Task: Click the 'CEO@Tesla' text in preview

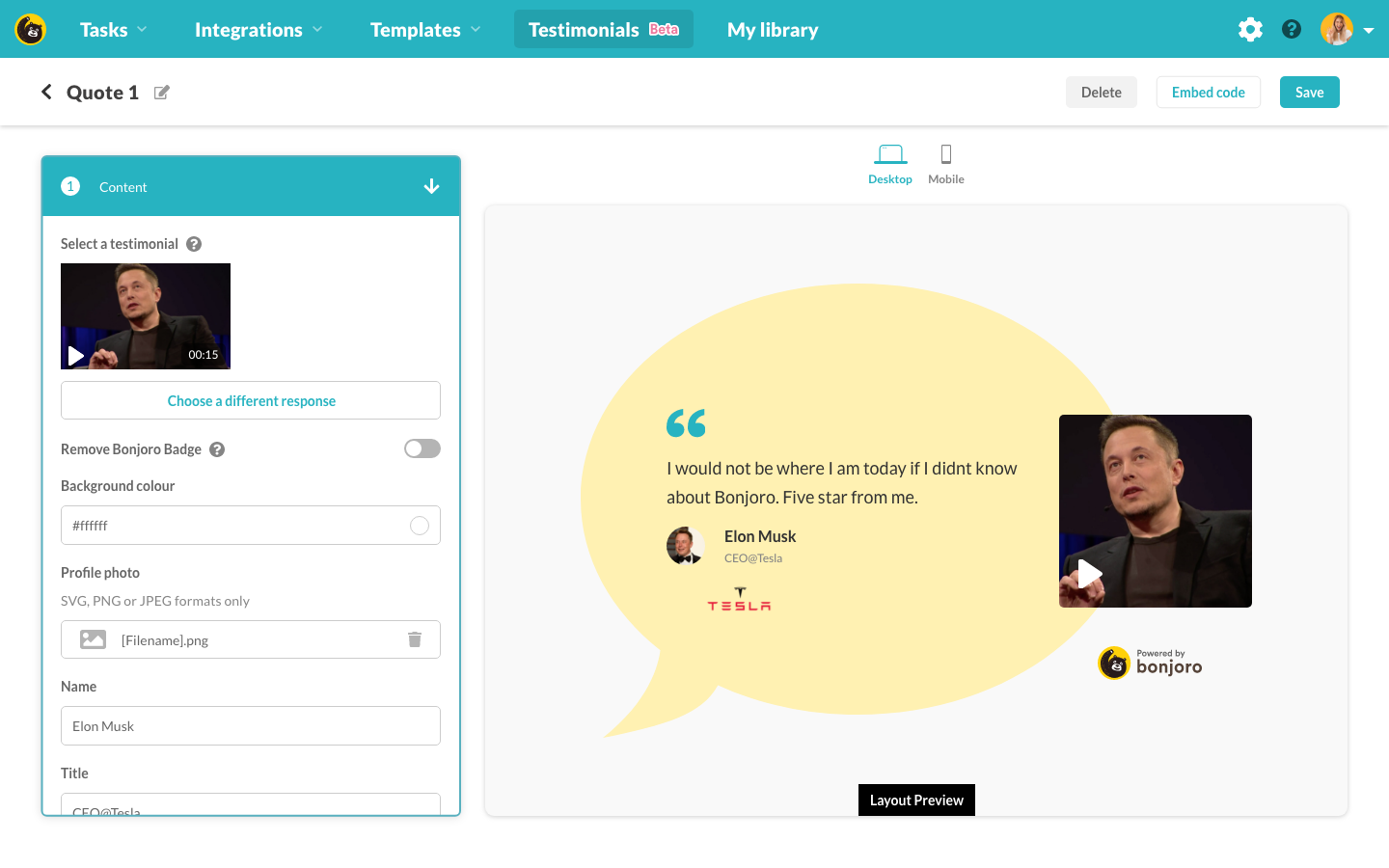Action: (753, 558)
